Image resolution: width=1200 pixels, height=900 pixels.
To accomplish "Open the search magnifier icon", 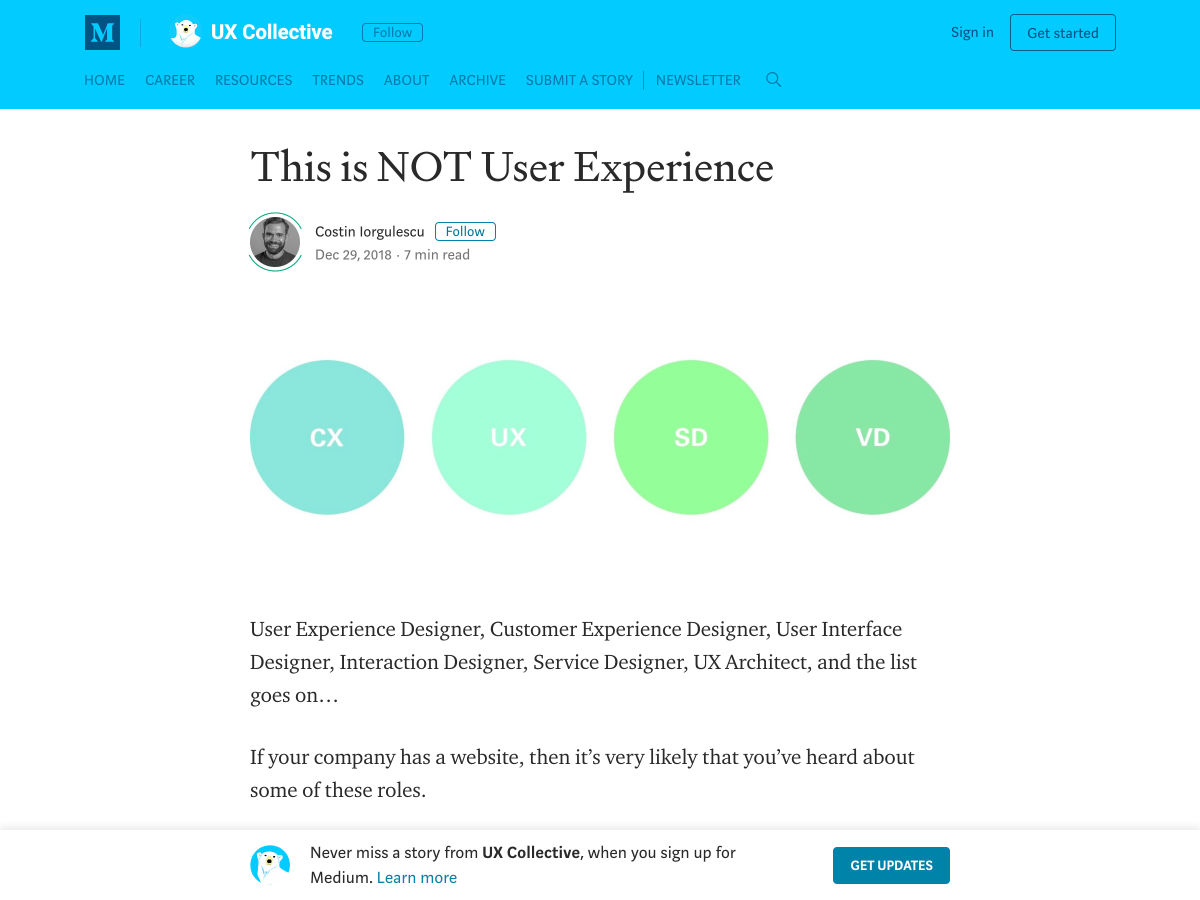I will (x=773, y=80).
